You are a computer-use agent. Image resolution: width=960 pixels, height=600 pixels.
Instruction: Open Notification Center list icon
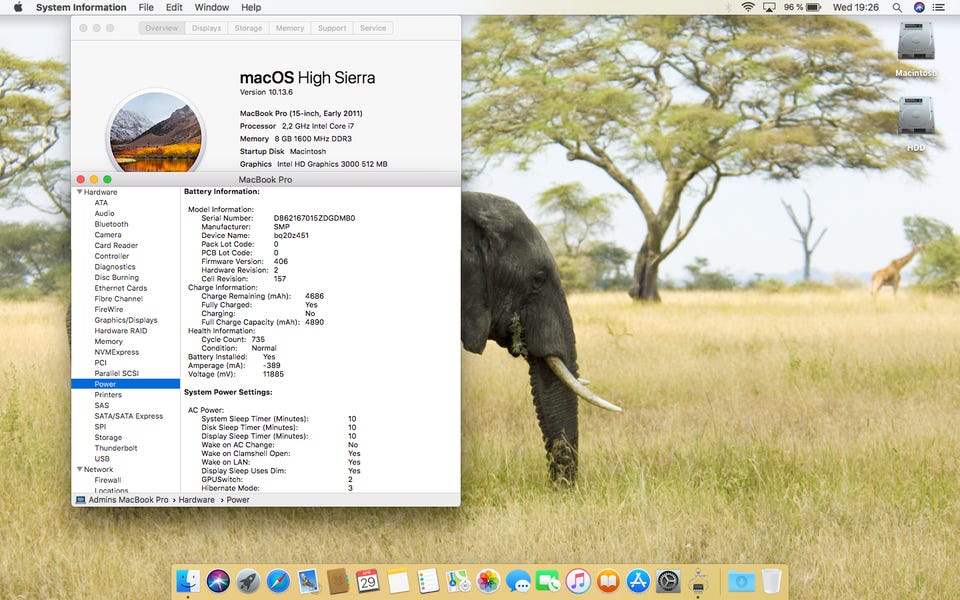[938, 7]
